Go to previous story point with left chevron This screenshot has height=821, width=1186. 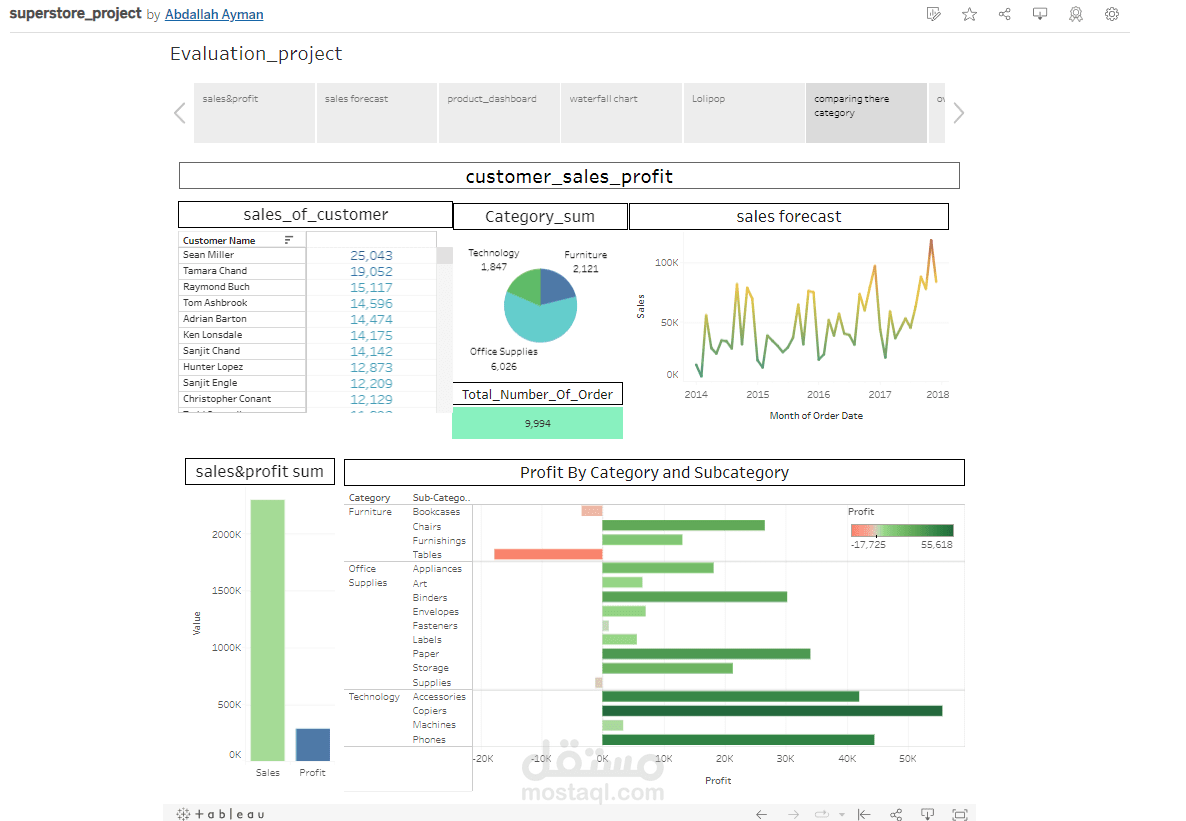[x=180, y=113]
